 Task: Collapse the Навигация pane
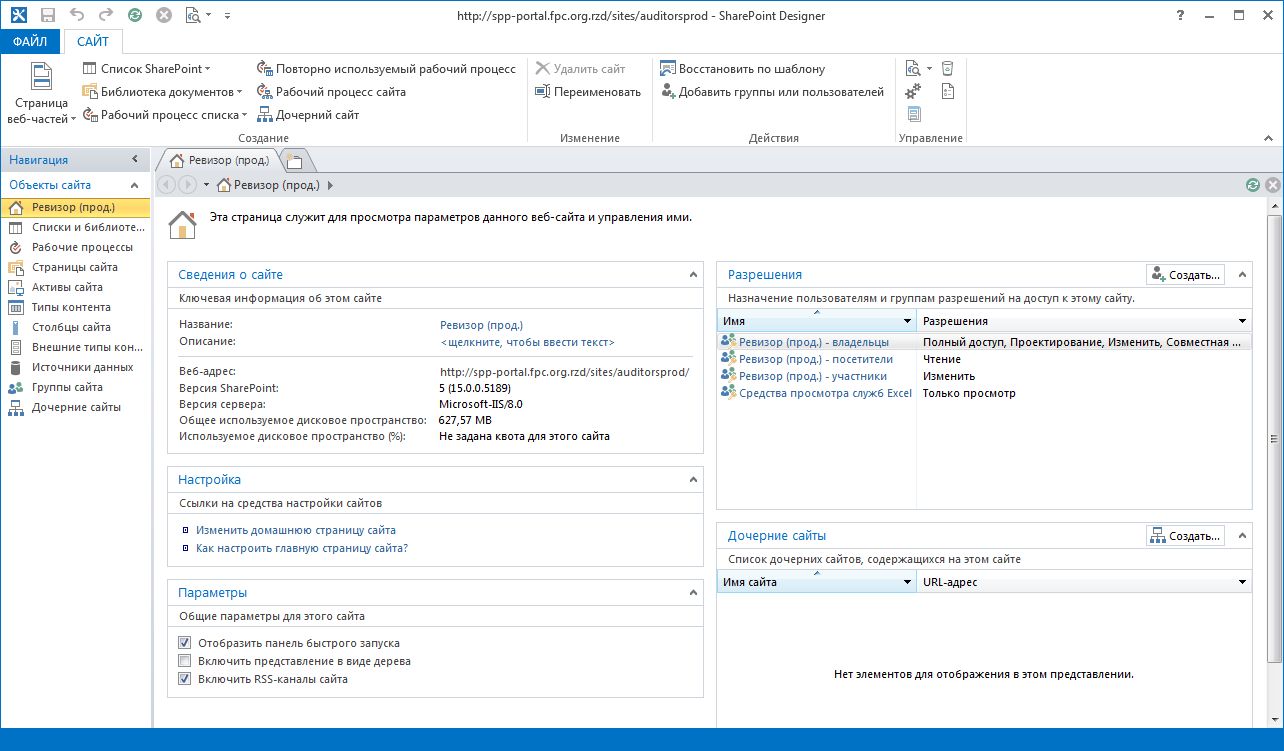pyautogui.click(x=135, y=160)
